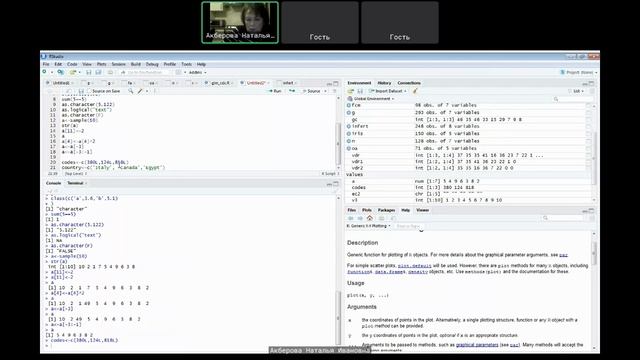The width and height of the screenshot is (640, 360).
Task: Expand the iris data frame entry
Action: pyautogui.click(x=349, y=133)
